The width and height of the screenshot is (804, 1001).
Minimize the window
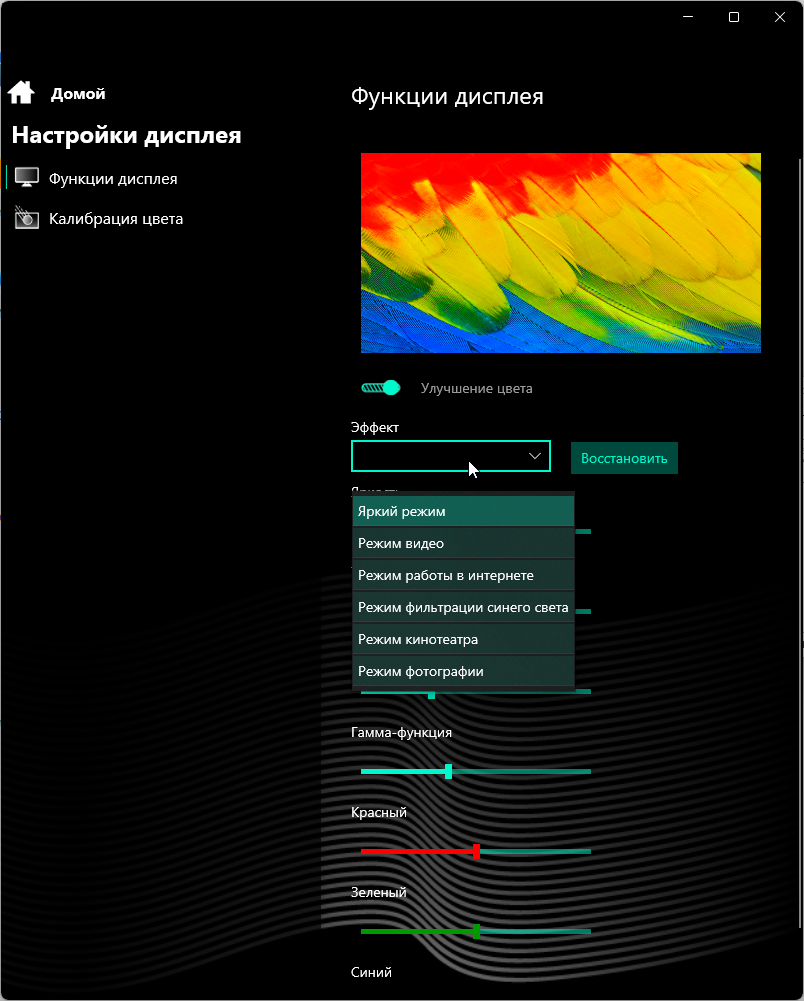click(688, 17)
